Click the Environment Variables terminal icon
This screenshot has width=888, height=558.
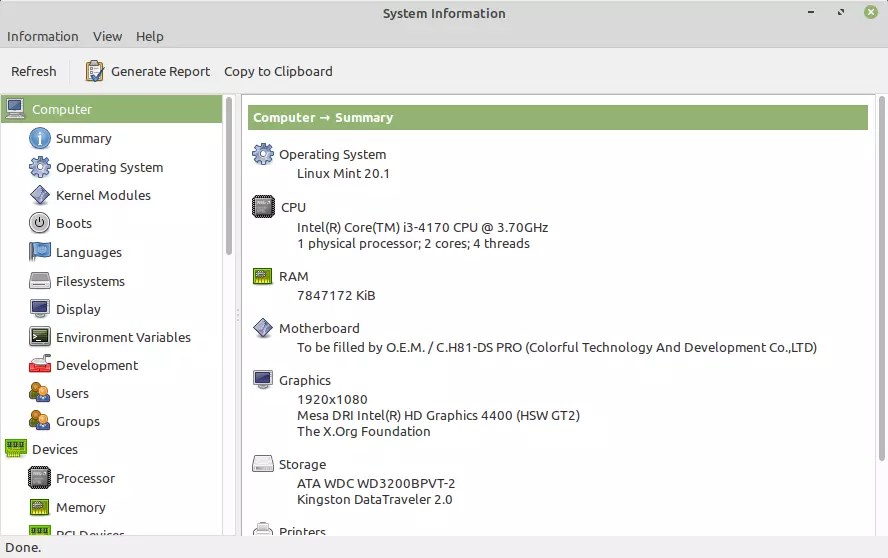click(40, 336)
